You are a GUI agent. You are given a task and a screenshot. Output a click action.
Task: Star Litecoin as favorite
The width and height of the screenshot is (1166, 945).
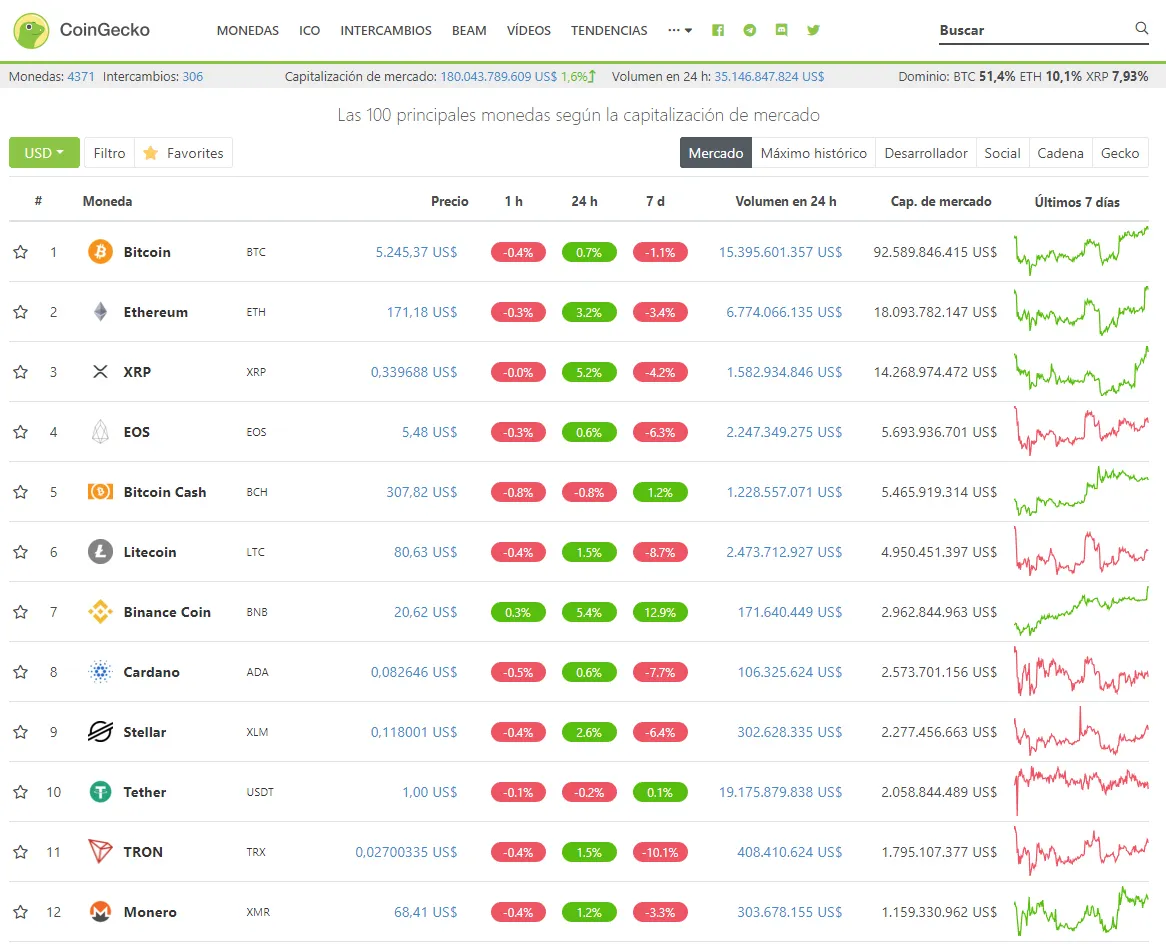21,552
